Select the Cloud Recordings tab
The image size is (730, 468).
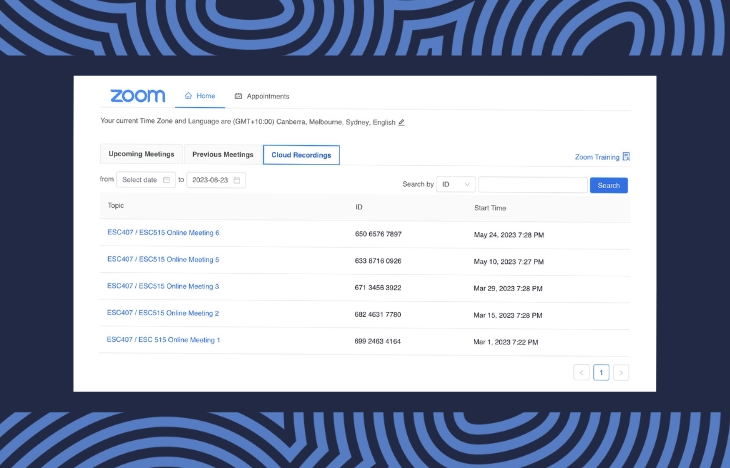(301, 155)
